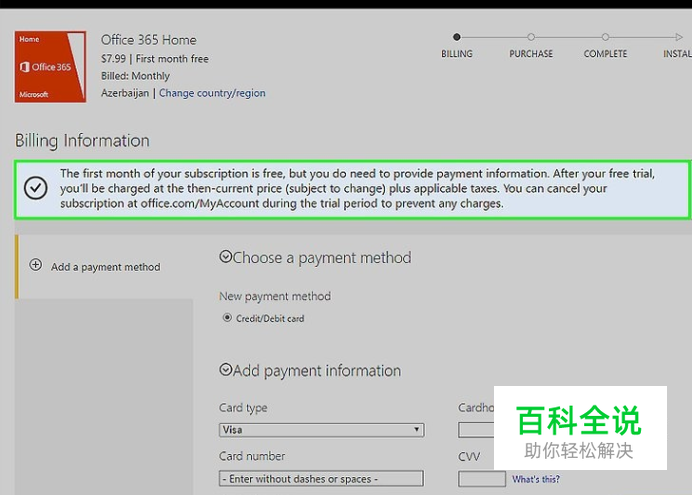Click the 'Office 365 Home' title text
The height and width of the screenshot is (495, 692).
coord(149,40)
